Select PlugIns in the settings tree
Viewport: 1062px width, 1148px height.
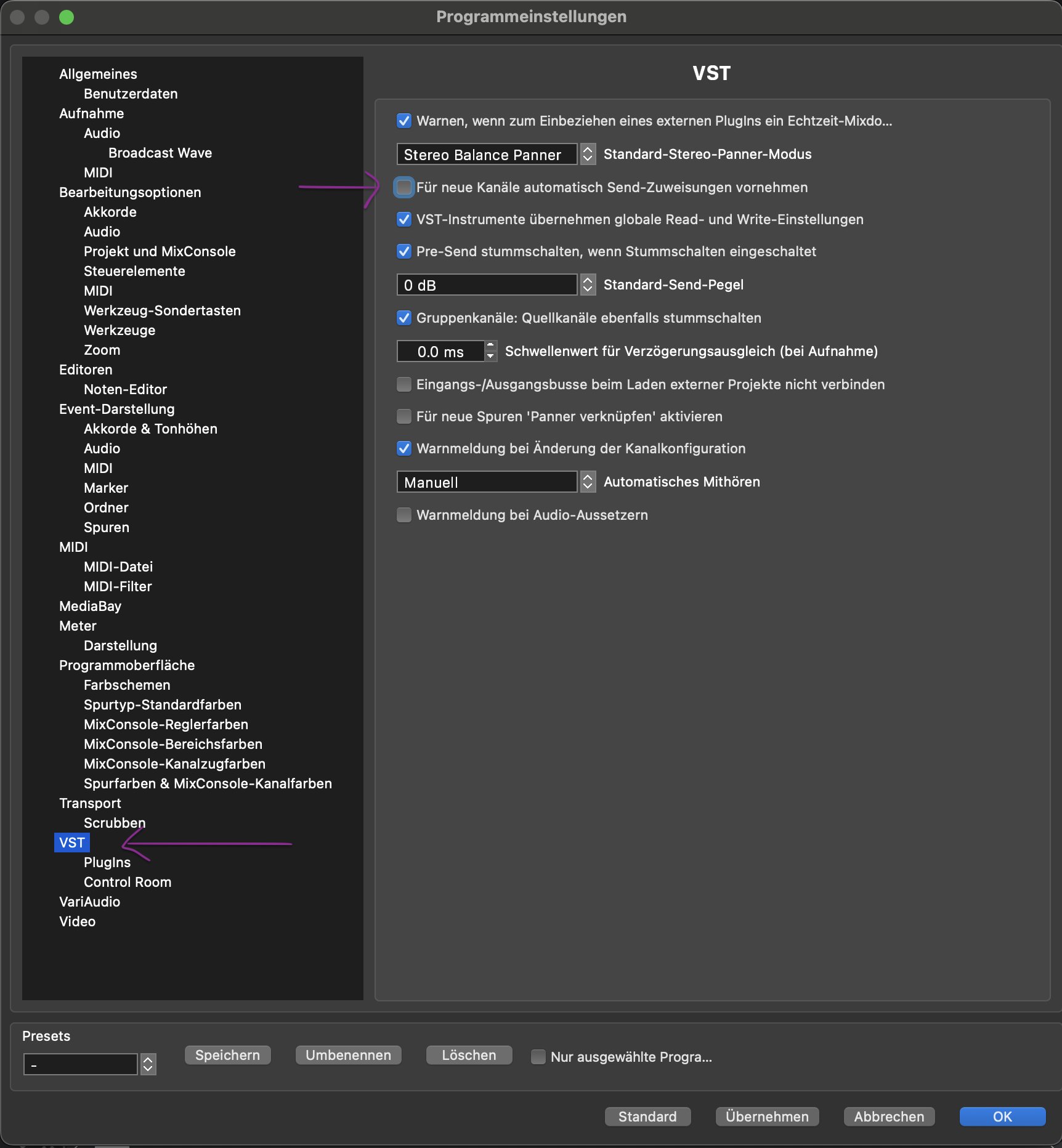pos(107,862)
